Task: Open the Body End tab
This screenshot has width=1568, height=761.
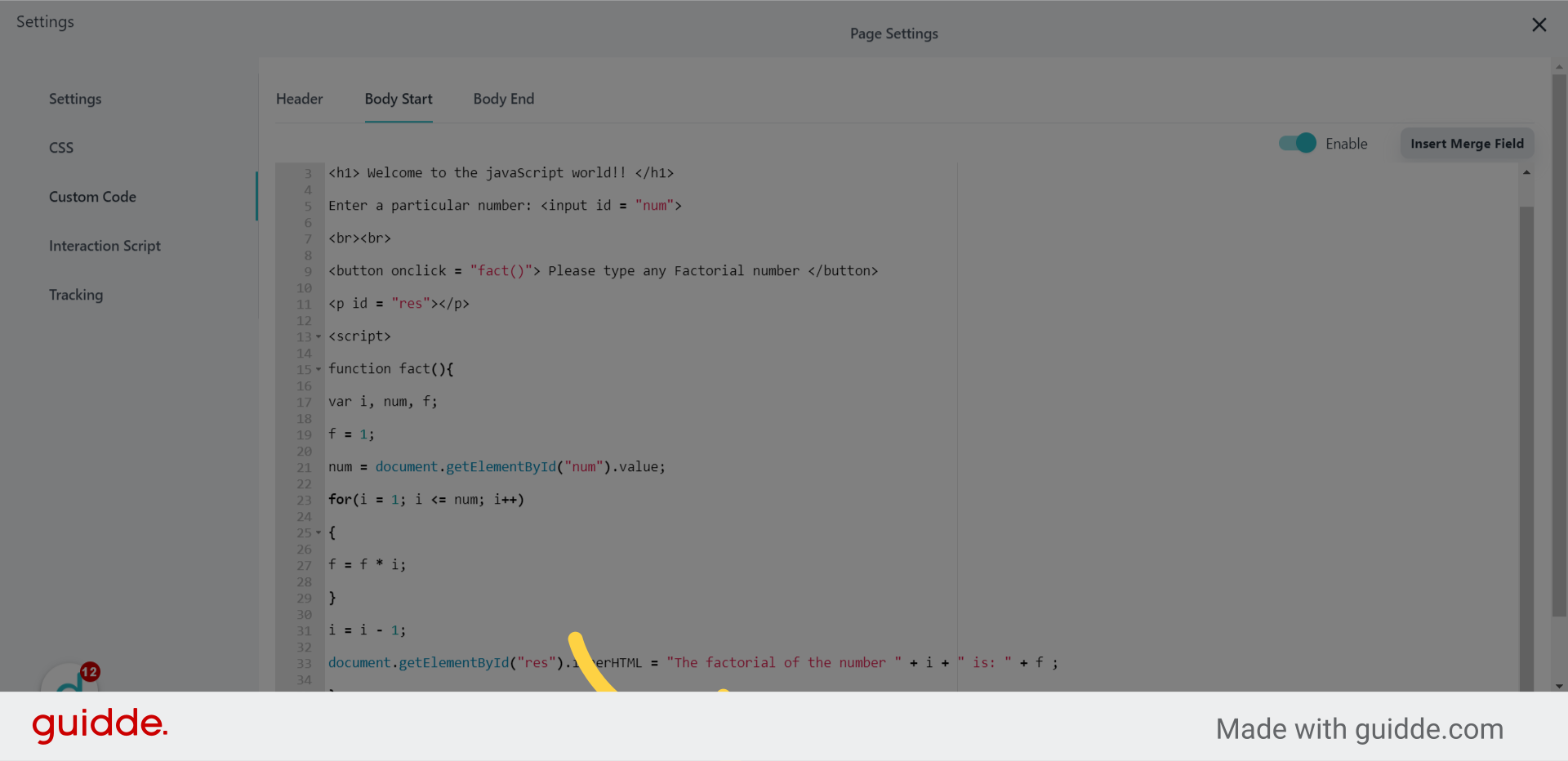Action: (x=503, y=99)
